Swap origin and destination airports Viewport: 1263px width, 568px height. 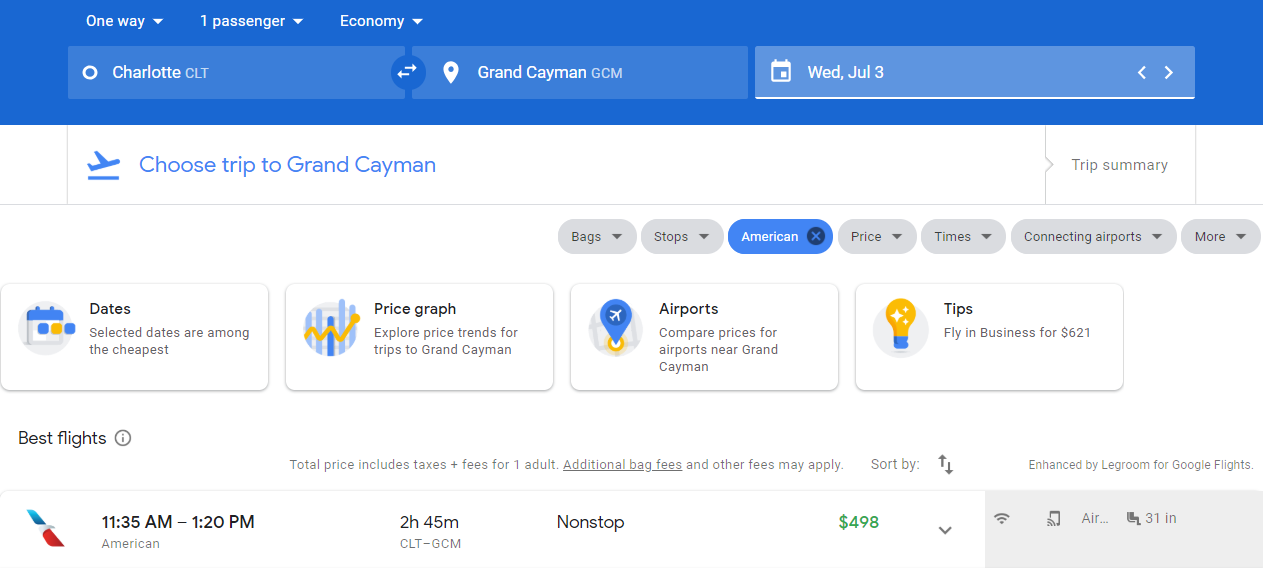pyautogui.click(x=408, y=72)
